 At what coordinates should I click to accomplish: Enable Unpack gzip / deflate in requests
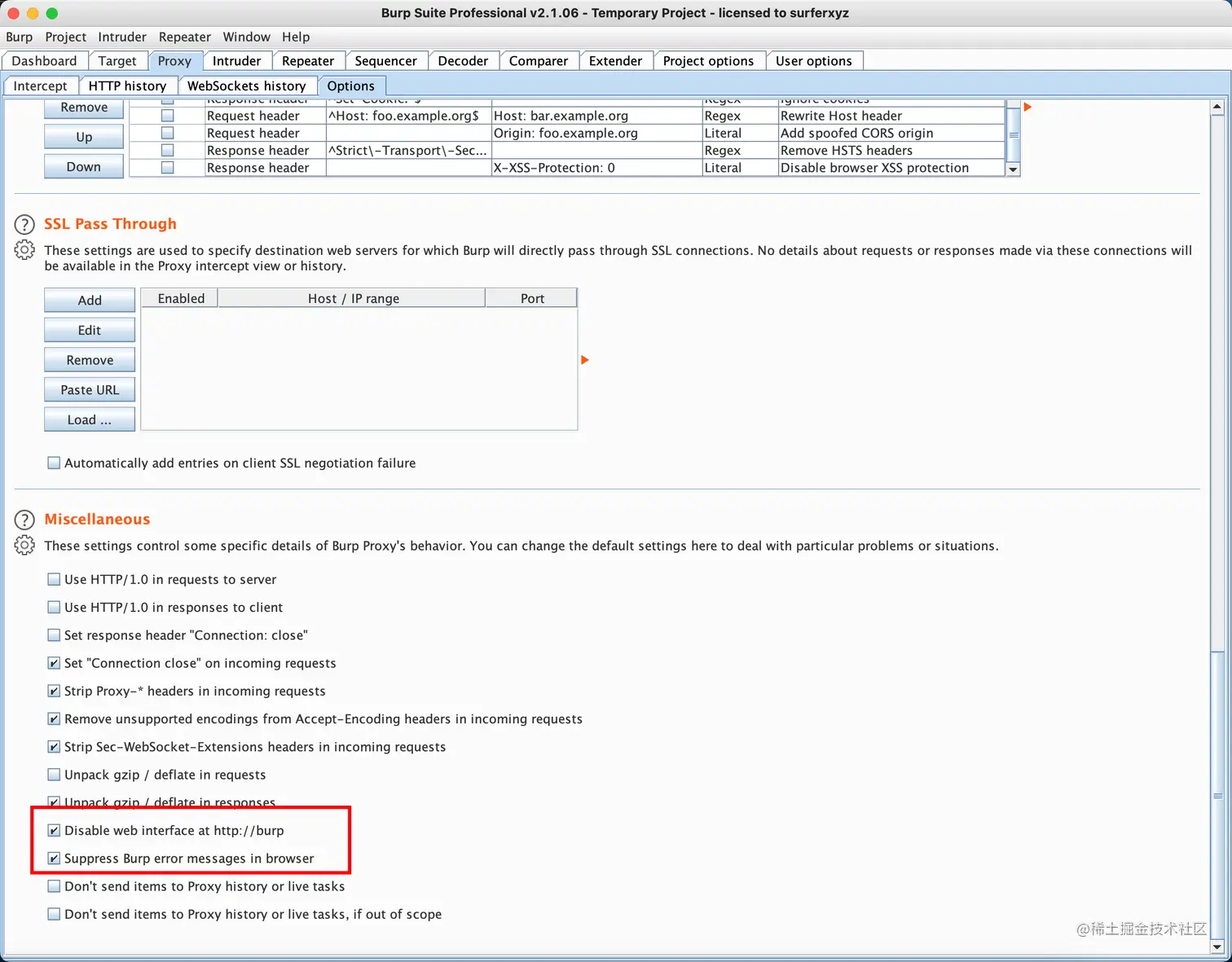pos(54,775)
